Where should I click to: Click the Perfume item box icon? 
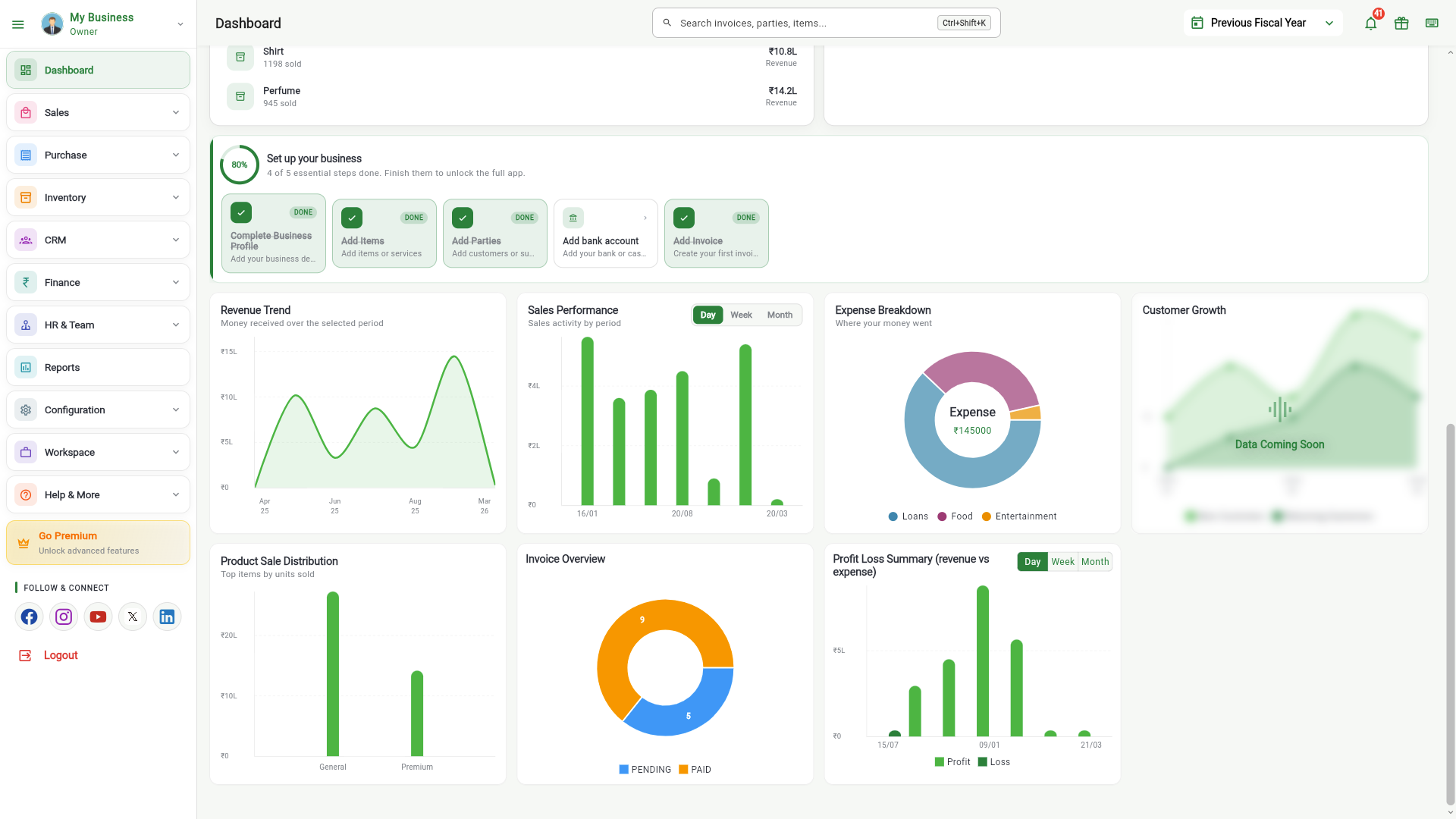(240, 96)
